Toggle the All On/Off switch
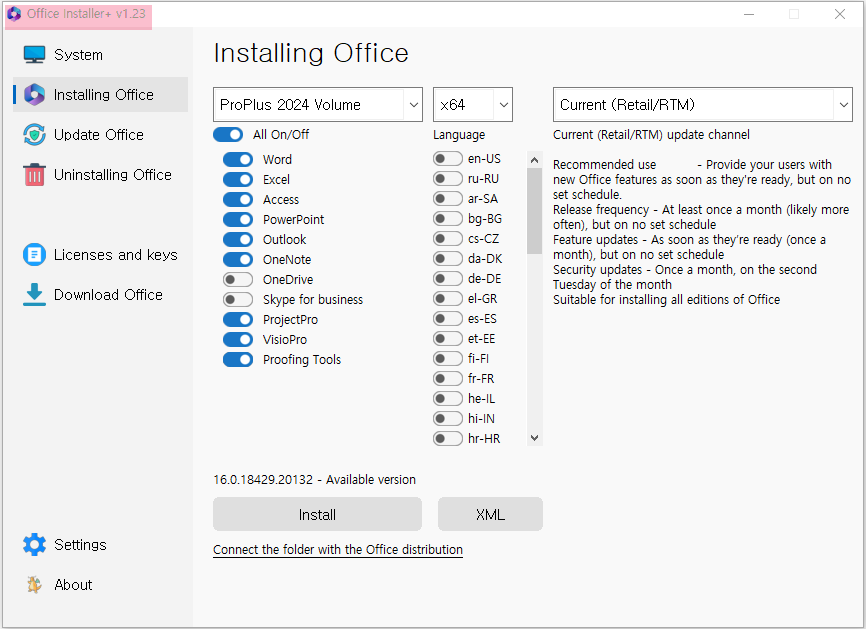 [x=228, y=135]
